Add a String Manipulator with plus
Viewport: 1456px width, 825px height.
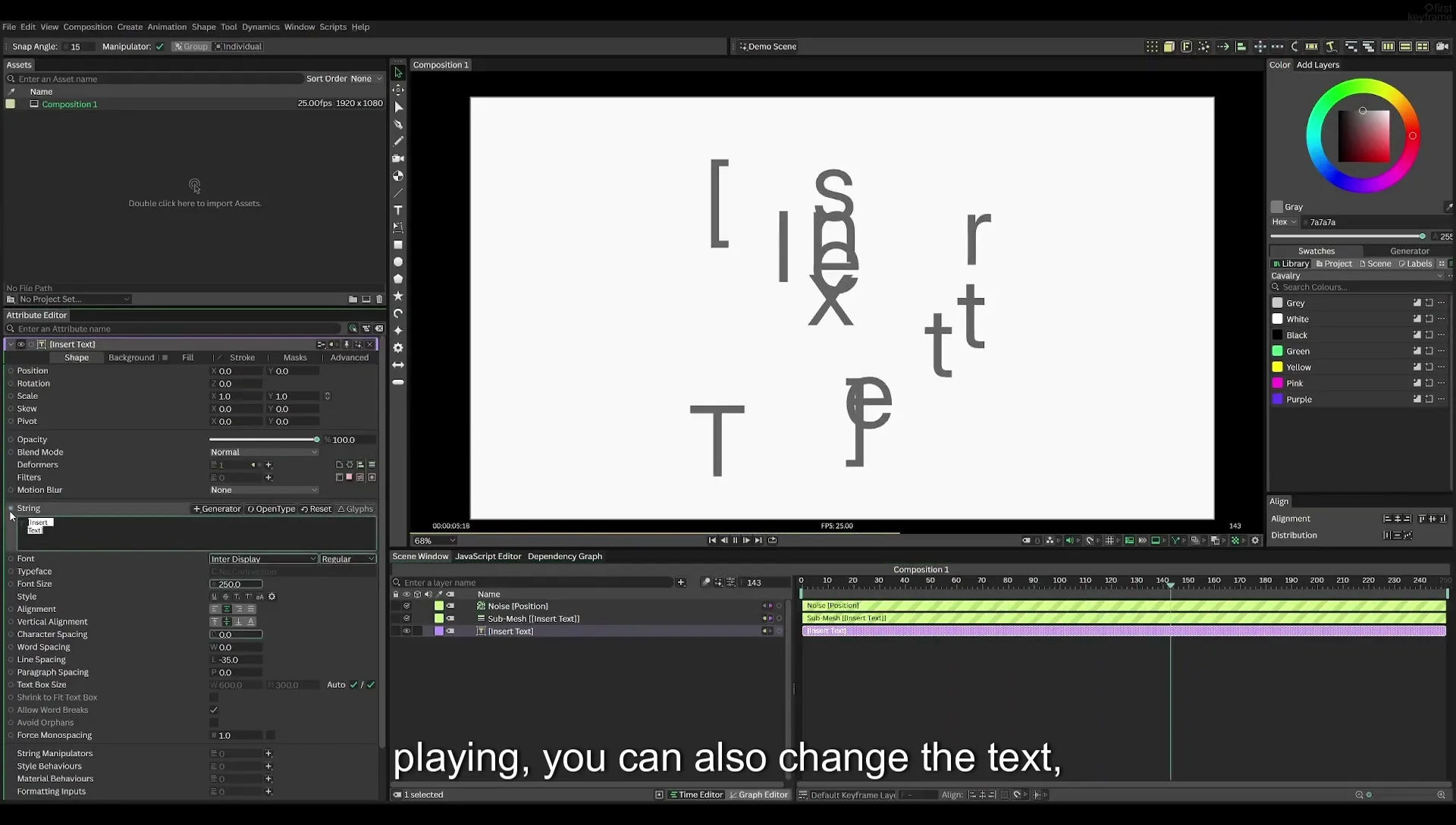(x=268, y=754)
